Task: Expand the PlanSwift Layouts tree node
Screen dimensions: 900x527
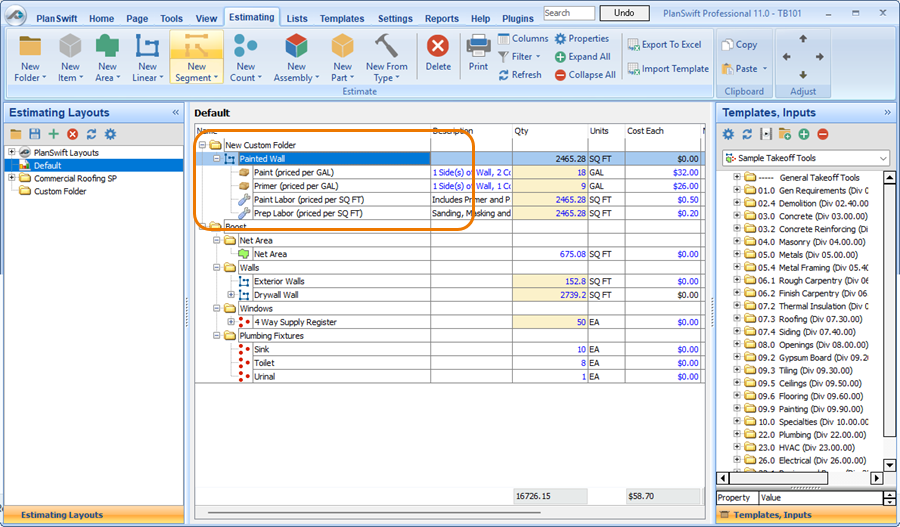Action: tap(11, 152)
